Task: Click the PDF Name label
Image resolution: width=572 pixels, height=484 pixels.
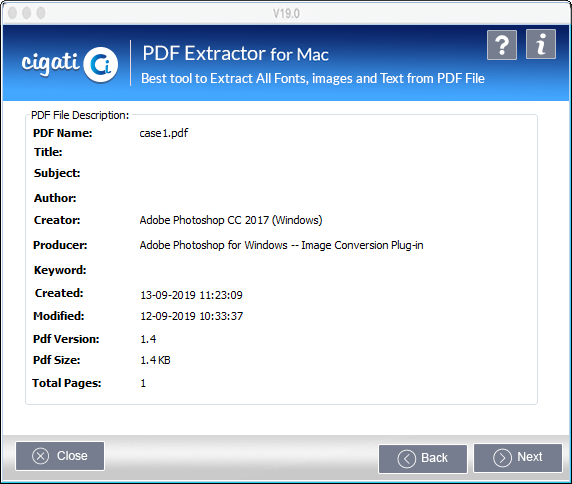Action: point(63,133)
